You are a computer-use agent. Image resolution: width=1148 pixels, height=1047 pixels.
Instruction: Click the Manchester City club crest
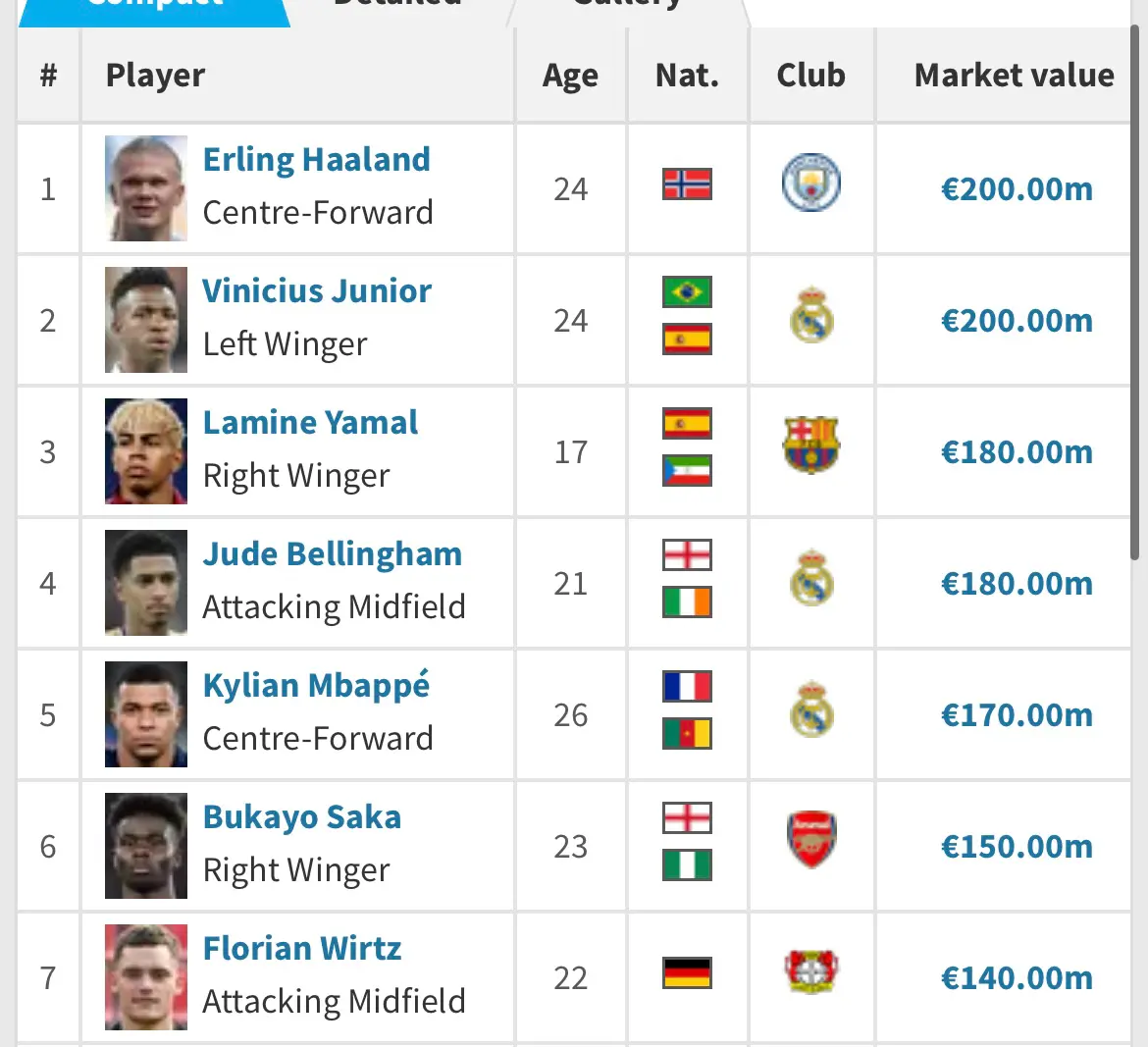coord(811,183)
